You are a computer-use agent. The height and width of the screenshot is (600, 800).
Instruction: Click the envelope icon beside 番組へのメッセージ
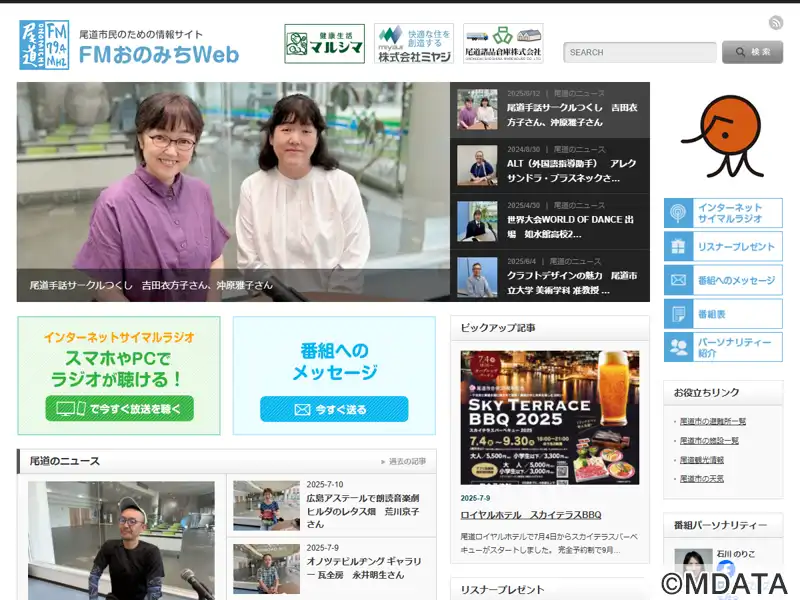pyautogui.click(x=678, y=280)
